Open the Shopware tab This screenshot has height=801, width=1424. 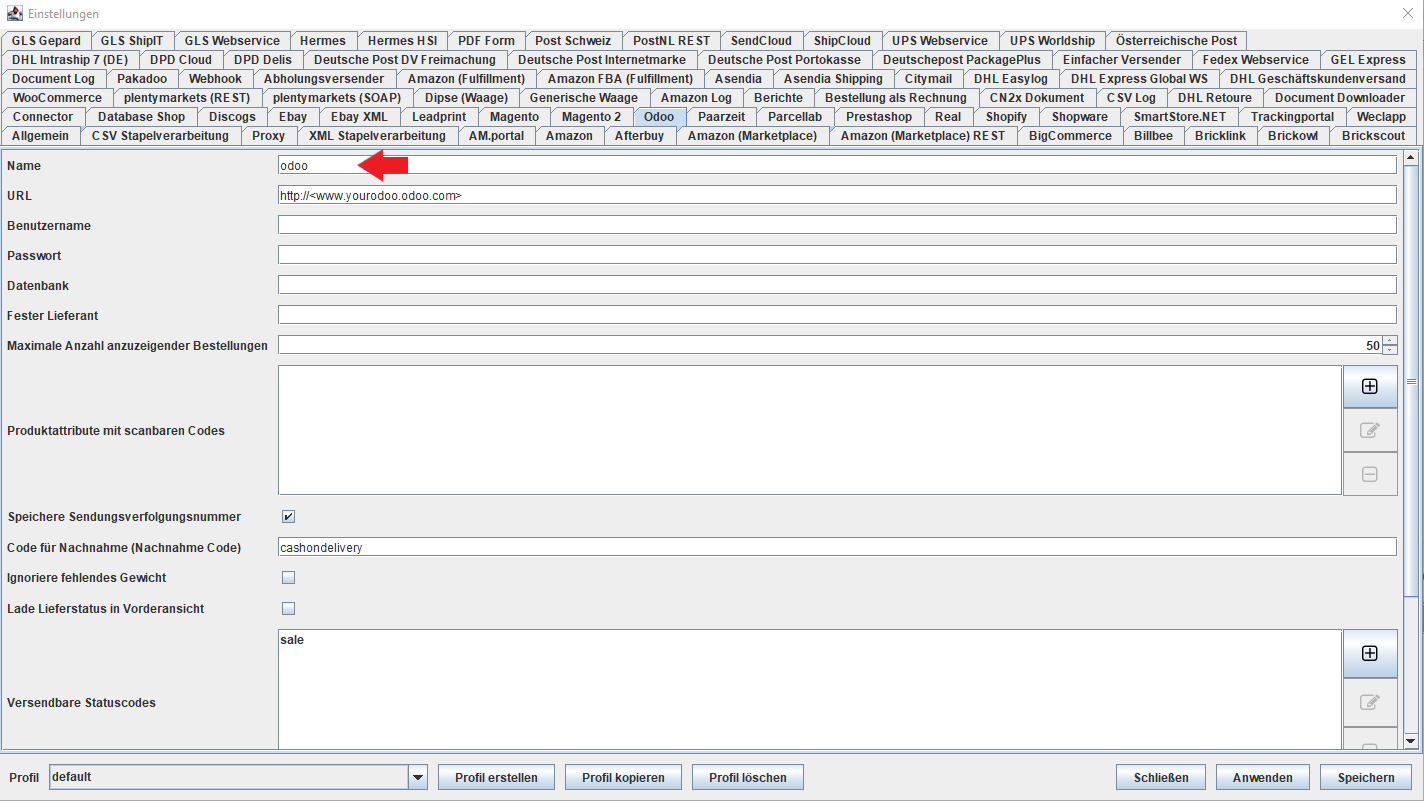(1080, 117)
